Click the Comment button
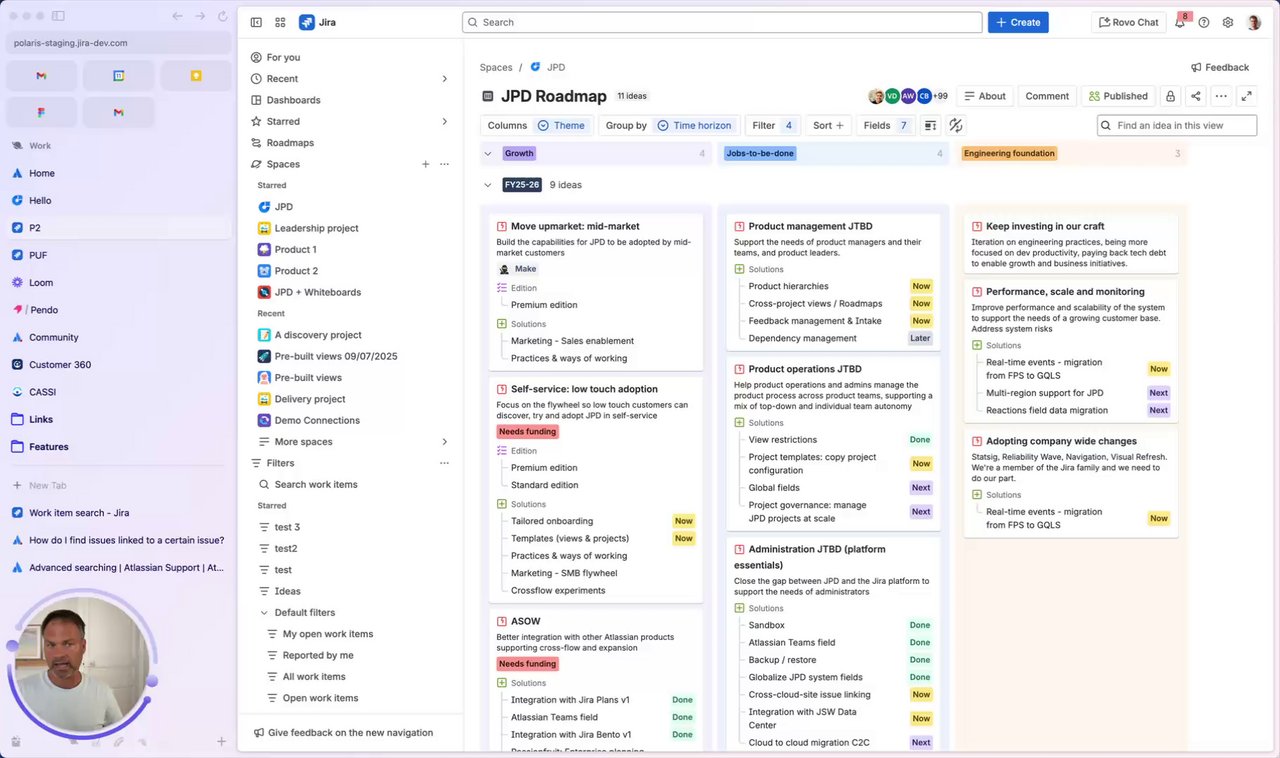Screen dimensions: 1280x758 tap(1047, 96)
